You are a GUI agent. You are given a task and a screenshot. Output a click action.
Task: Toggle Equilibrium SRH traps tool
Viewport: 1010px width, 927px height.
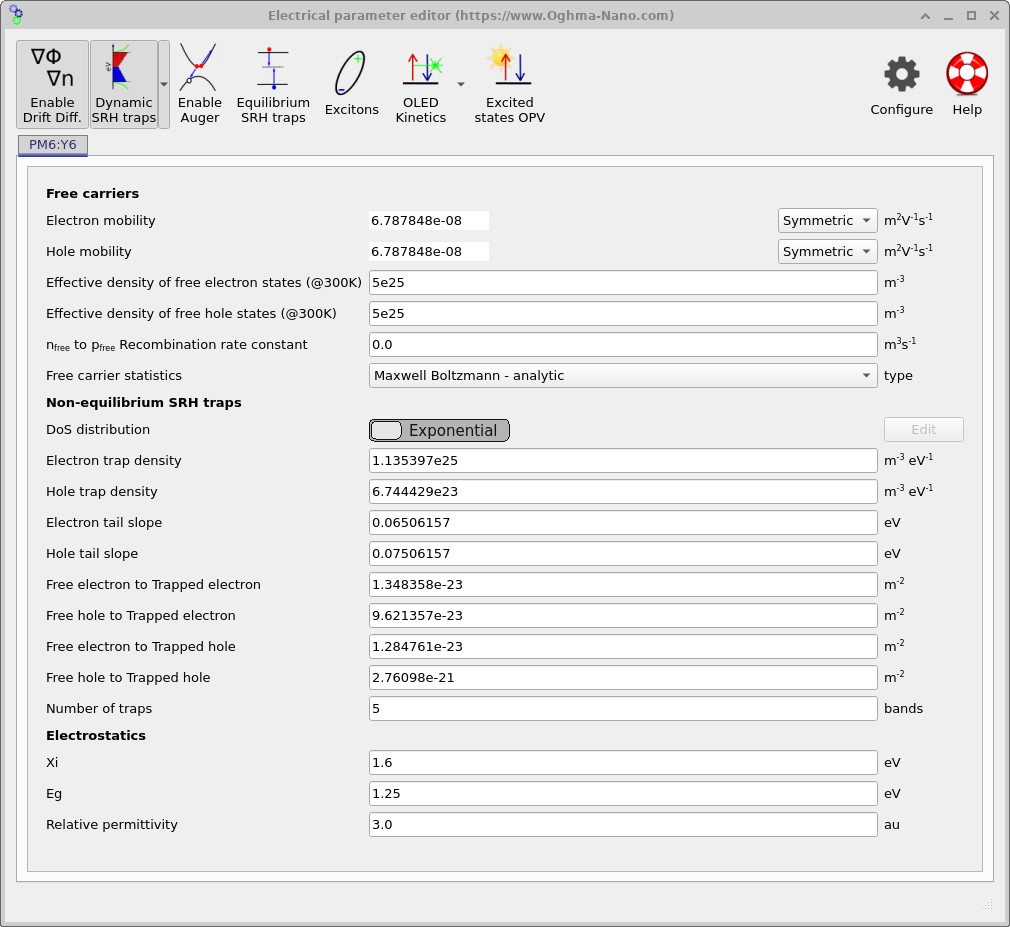pos(273,84)
